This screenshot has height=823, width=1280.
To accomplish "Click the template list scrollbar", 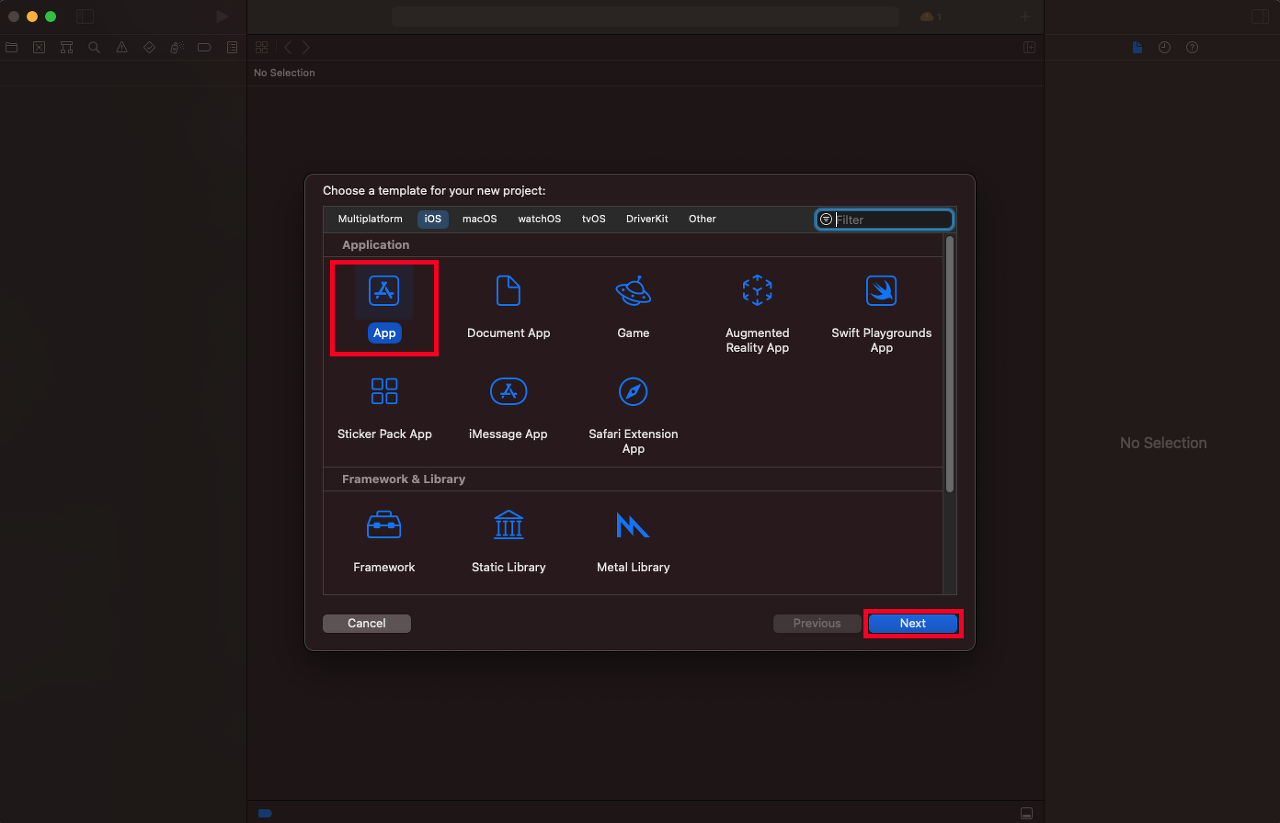I will coord(950,364).
